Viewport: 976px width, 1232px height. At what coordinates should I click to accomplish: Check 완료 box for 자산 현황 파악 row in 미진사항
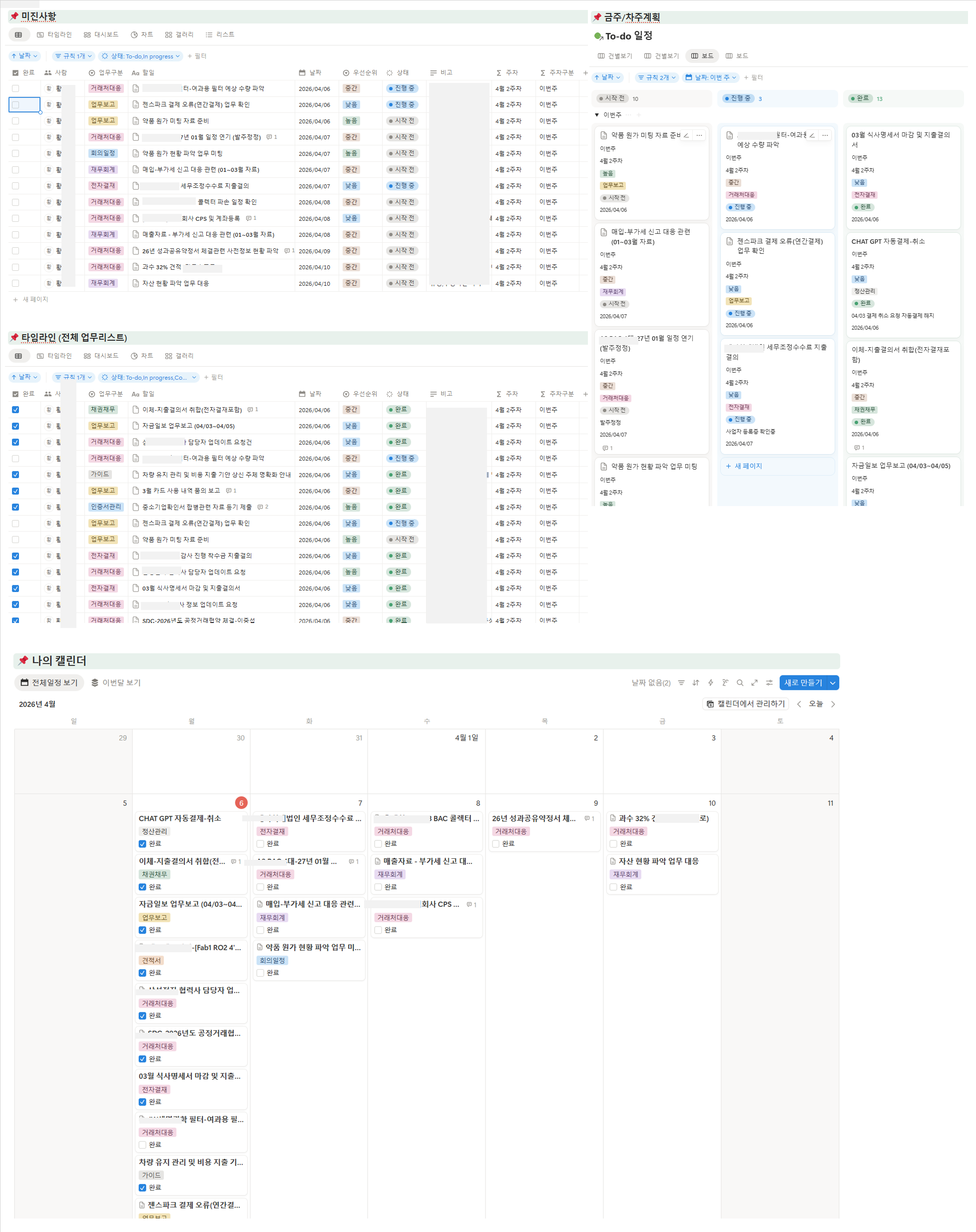click(15, 283)
